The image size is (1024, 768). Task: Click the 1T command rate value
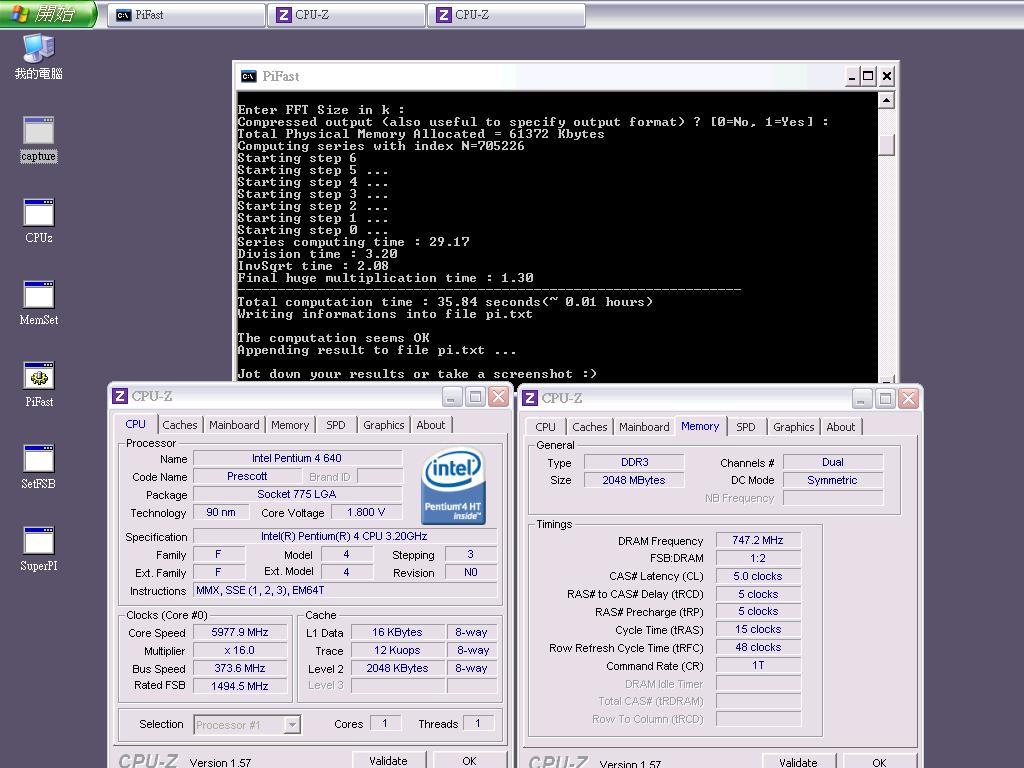[758, 665]
